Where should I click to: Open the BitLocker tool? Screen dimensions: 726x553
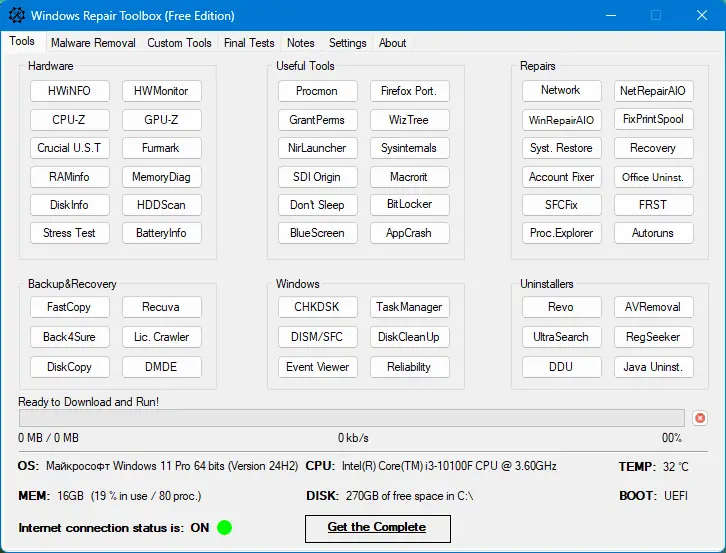409,204
